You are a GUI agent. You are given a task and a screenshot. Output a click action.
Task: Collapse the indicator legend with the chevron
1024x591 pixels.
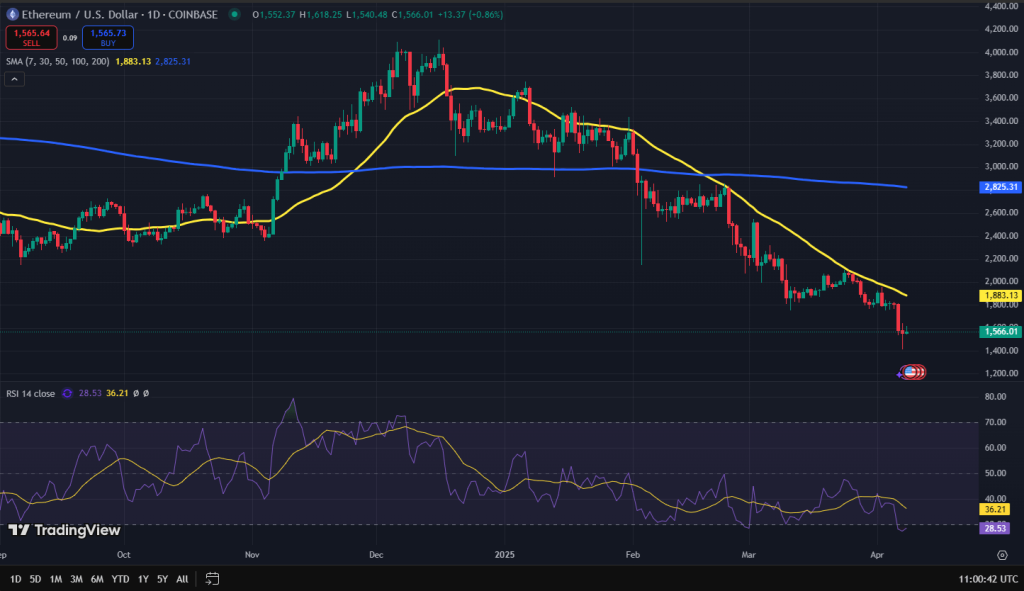tap(14, 80)
